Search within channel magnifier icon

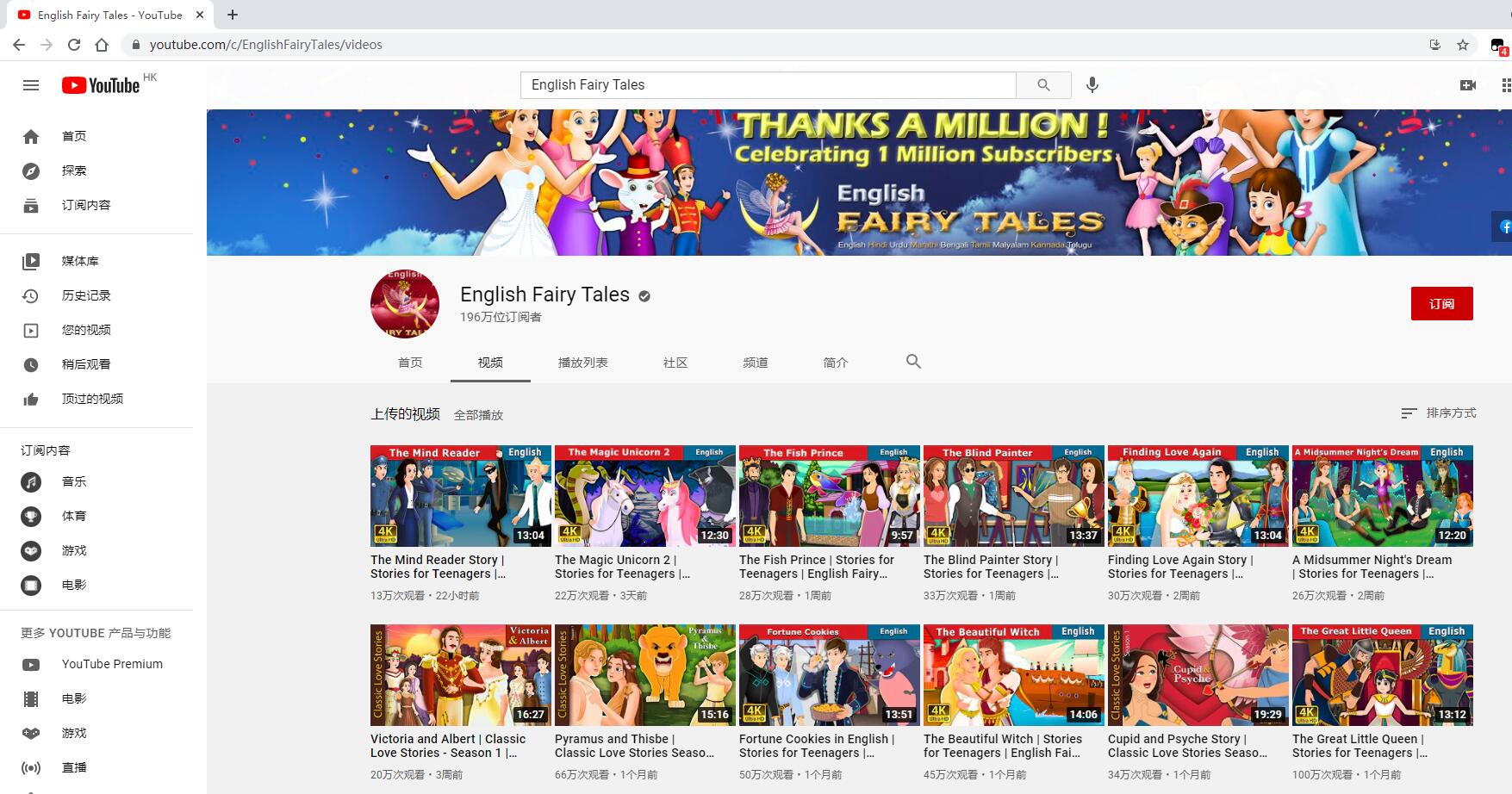point(913,362)
